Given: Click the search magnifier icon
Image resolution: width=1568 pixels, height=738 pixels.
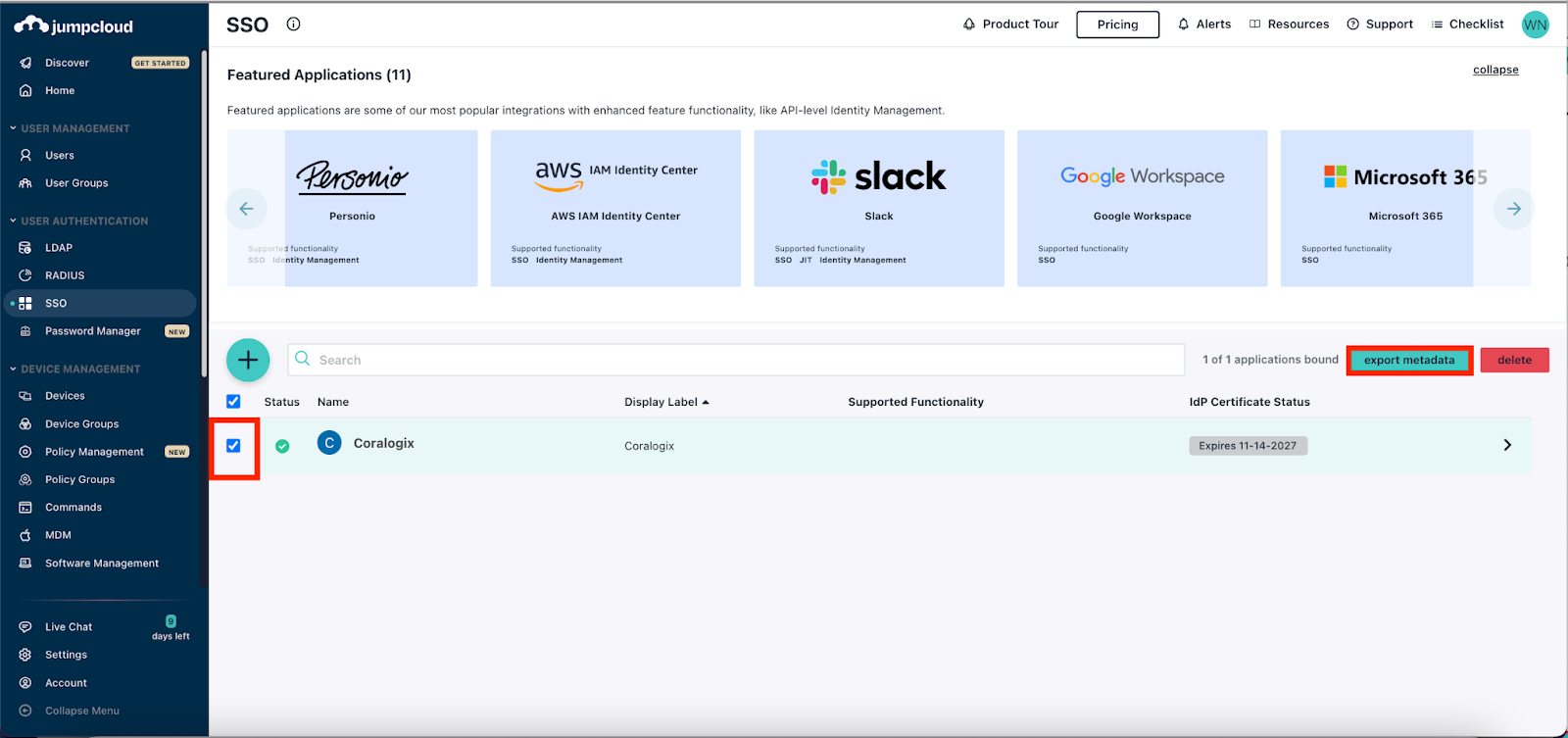Looking at the screenshot, I should pyautogui.click(x=303, y=359).
